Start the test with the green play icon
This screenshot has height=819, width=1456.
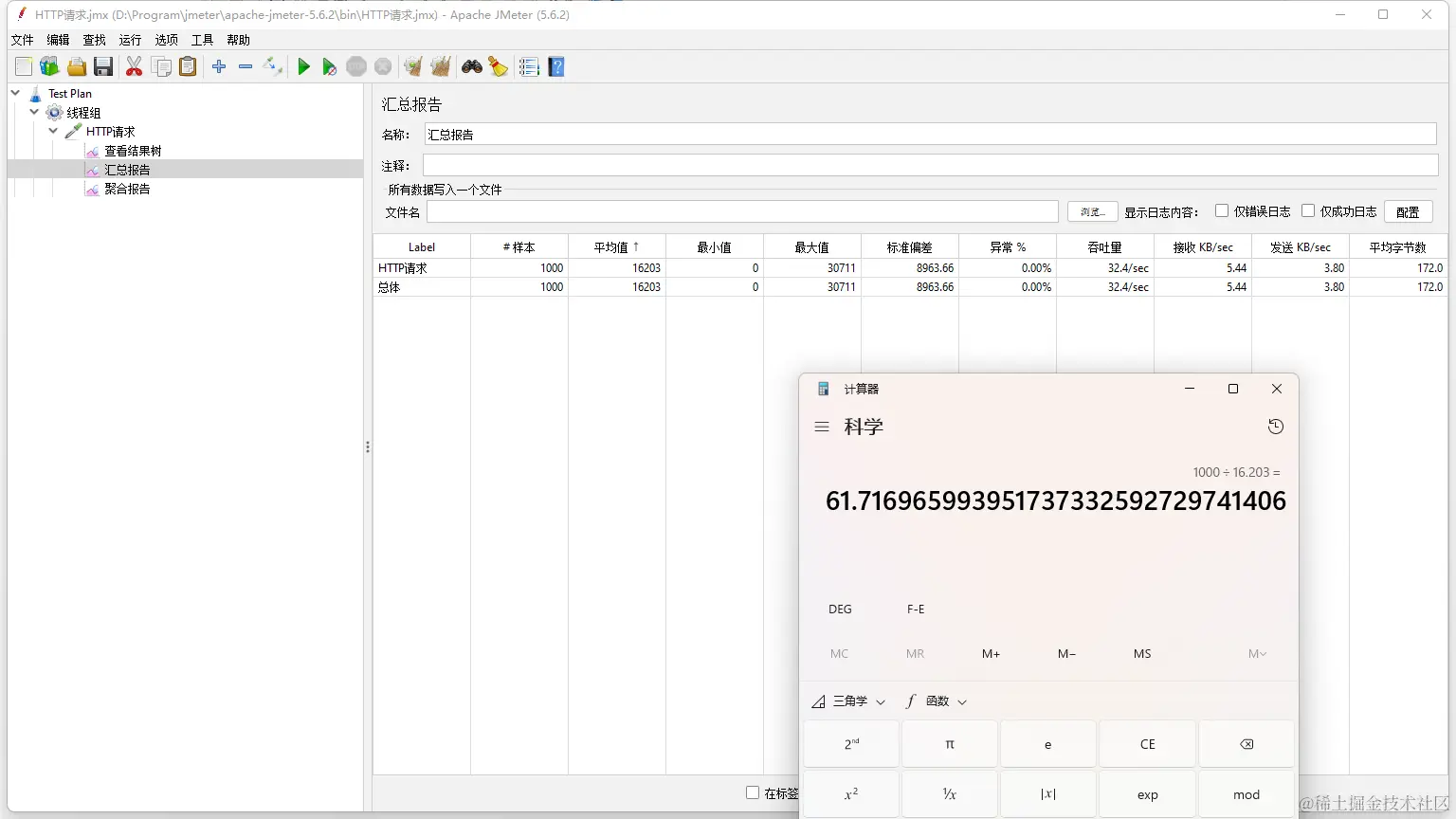303,66
